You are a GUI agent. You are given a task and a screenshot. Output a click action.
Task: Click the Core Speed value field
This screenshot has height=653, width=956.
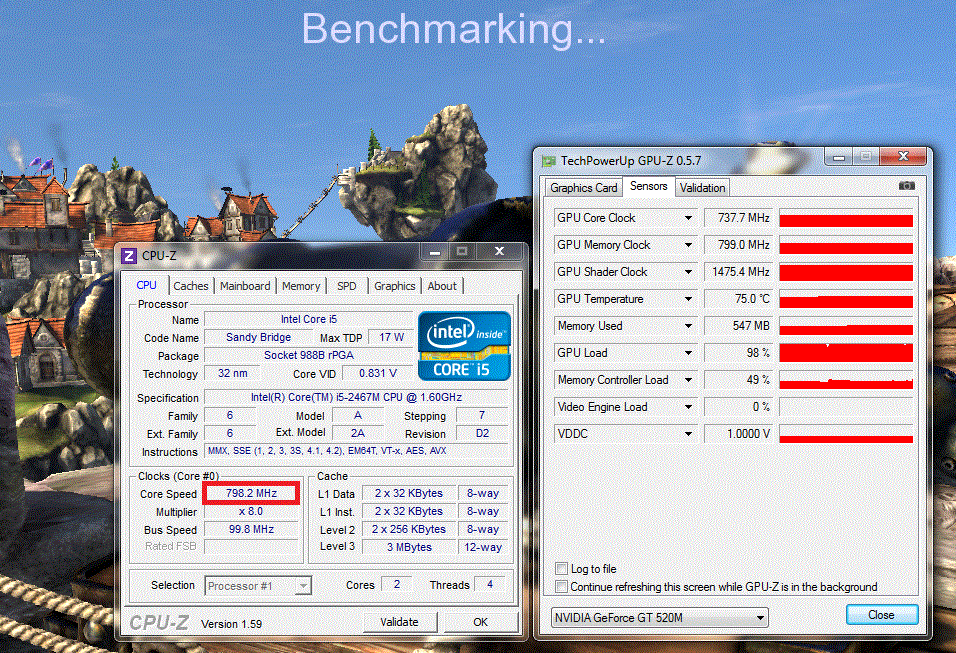tap(251, 494)
